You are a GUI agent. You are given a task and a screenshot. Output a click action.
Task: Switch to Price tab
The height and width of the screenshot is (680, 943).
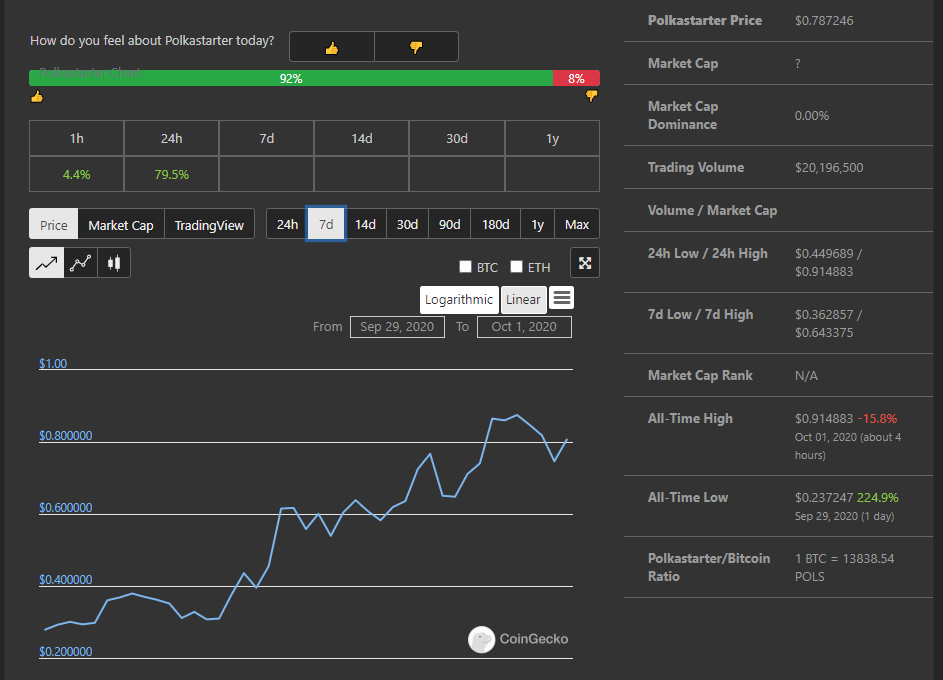tap(54, 224)
